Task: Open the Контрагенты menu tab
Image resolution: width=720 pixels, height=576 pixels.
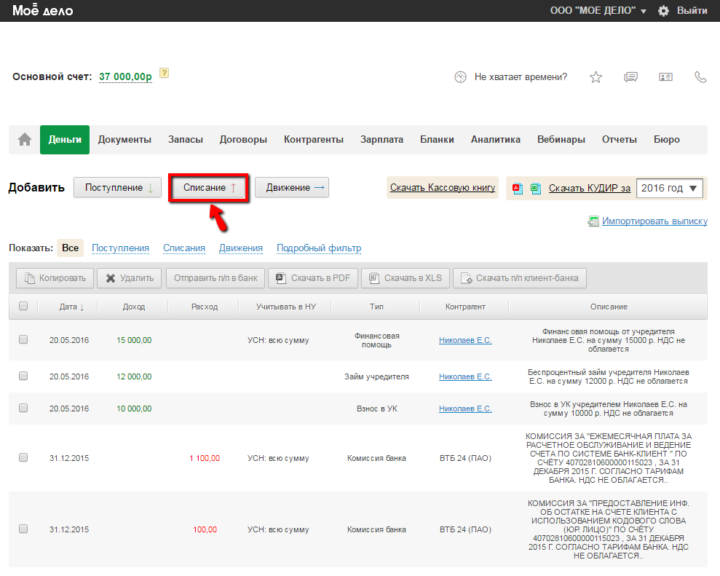Action: pyautogui.click(x=313, y=140)
